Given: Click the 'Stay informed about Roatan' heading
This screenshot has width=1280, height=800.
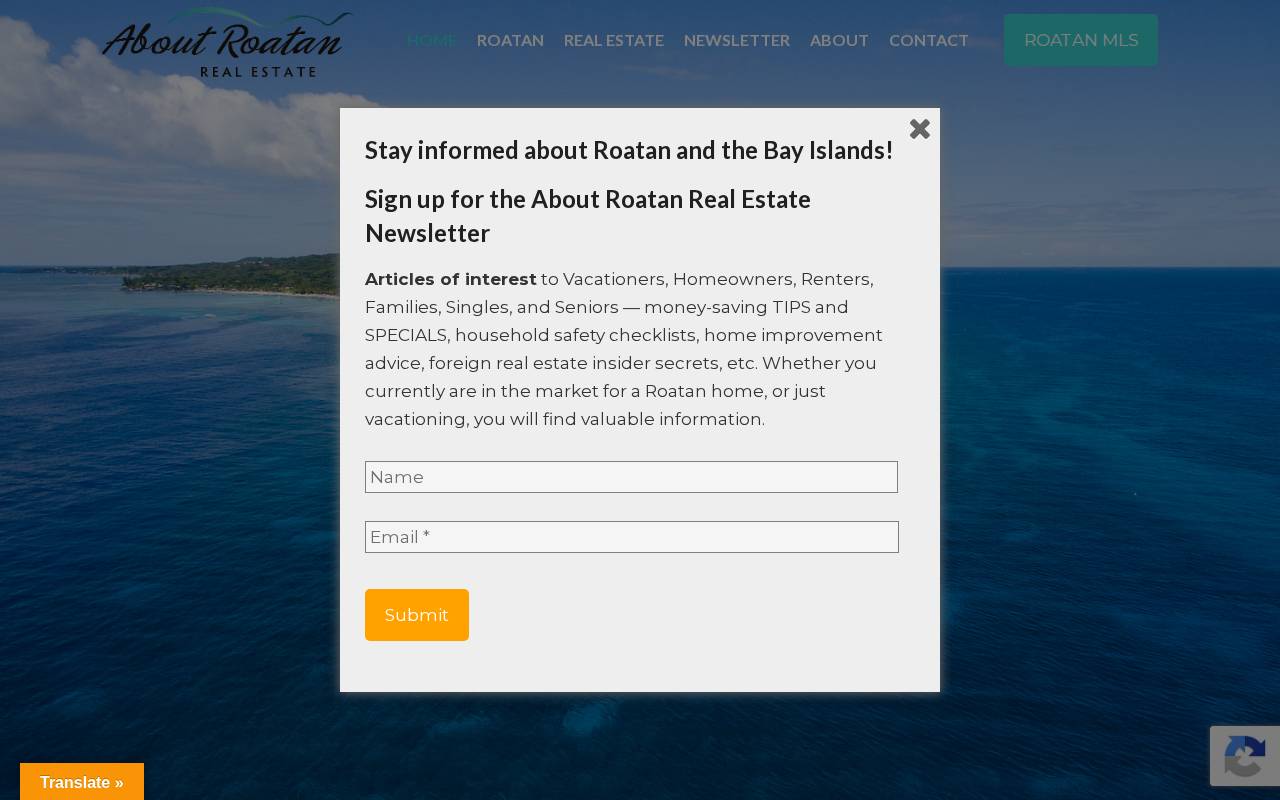Looking at the screenshot, I should tap(629, 150).
